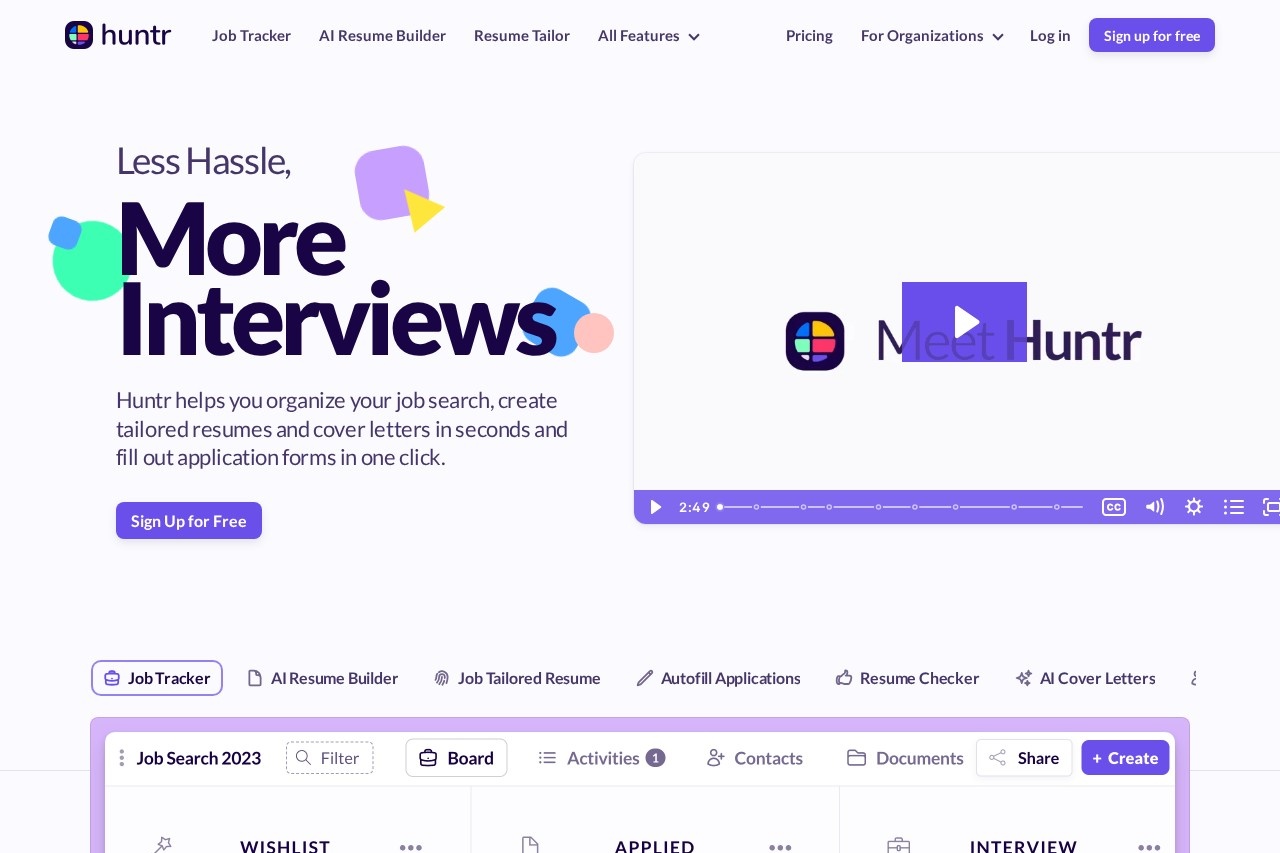1280x853 pixels.
Task: Seek along the video progress bar
Action: point(900,507)
